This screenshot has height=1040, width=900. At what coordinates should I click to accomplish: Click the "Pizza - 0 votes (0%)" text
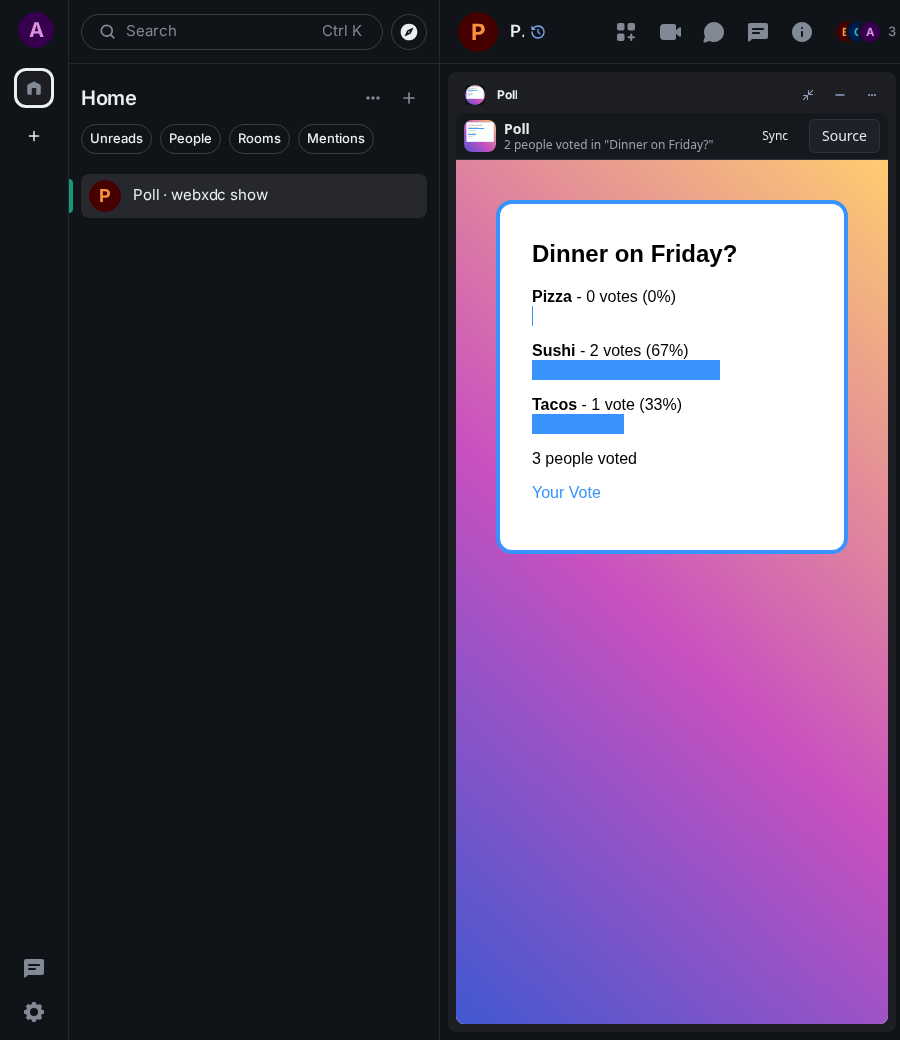[x=604, y=296]
